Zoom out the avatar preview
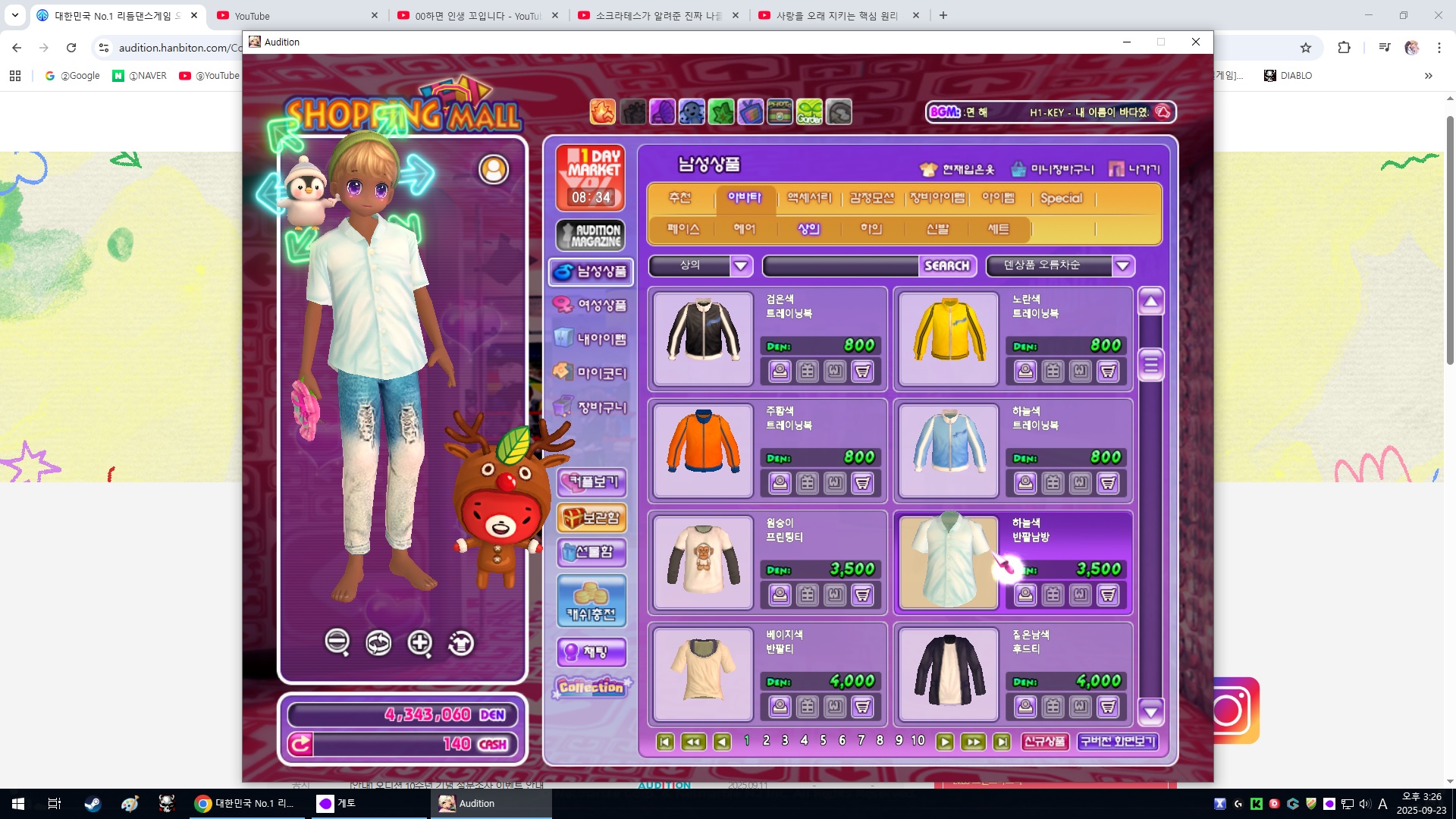Image resolution: width=1456 pixels, height=819 pixels. 337,642
